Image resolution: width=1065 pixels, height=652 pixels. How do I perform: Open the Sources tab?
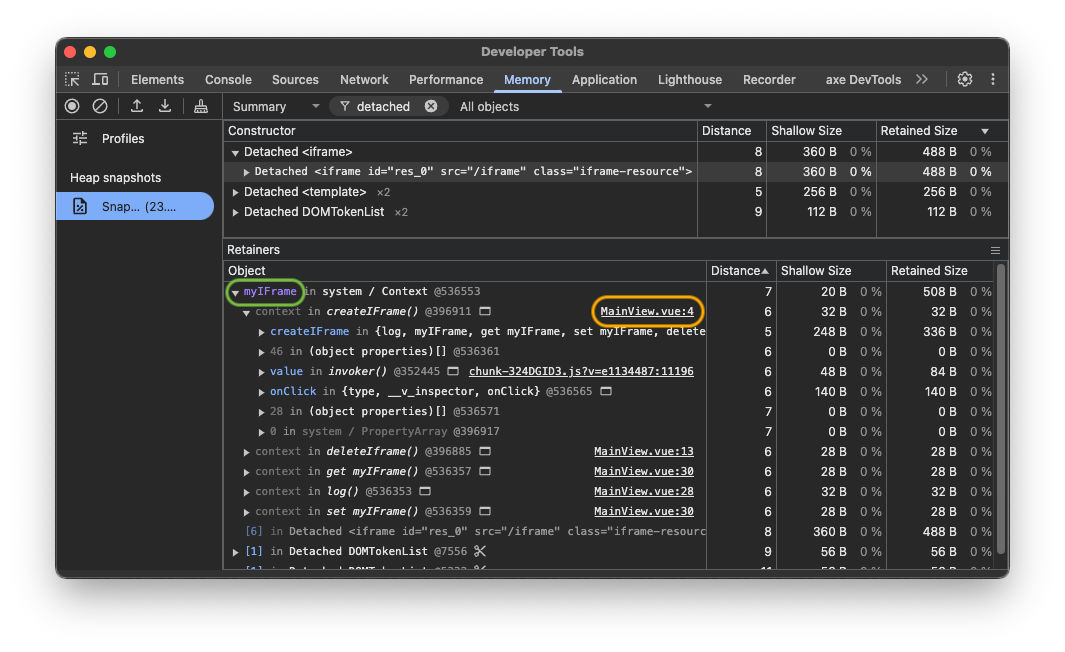click(x=295, y=79)
